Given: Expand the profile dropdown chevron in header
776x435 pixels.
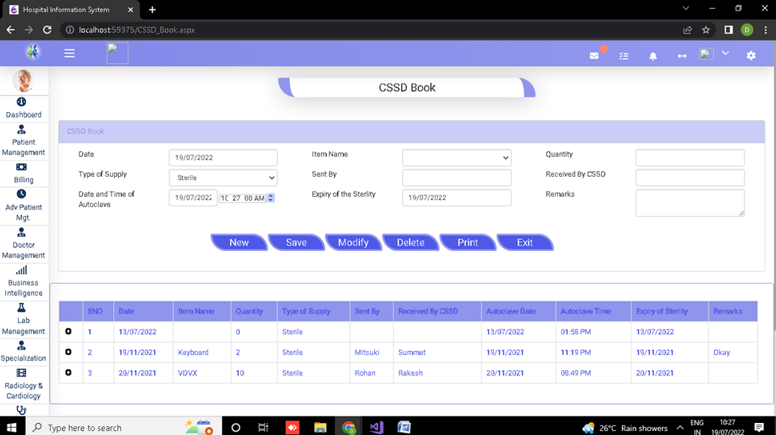Looking at the screenshot, I should (x=725, y=53).
